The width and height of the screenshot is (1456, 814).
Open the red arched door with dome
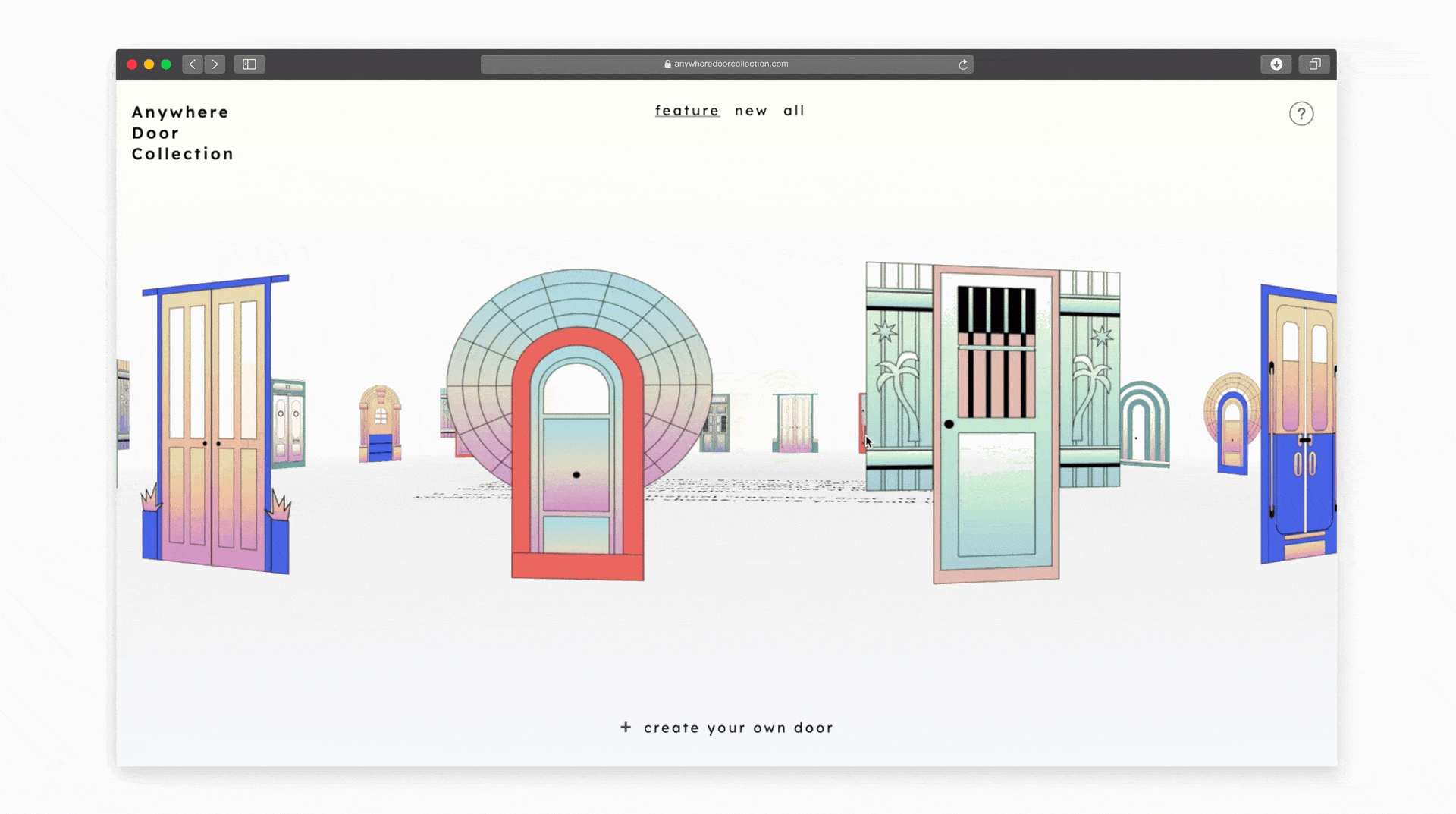(578, 454)
